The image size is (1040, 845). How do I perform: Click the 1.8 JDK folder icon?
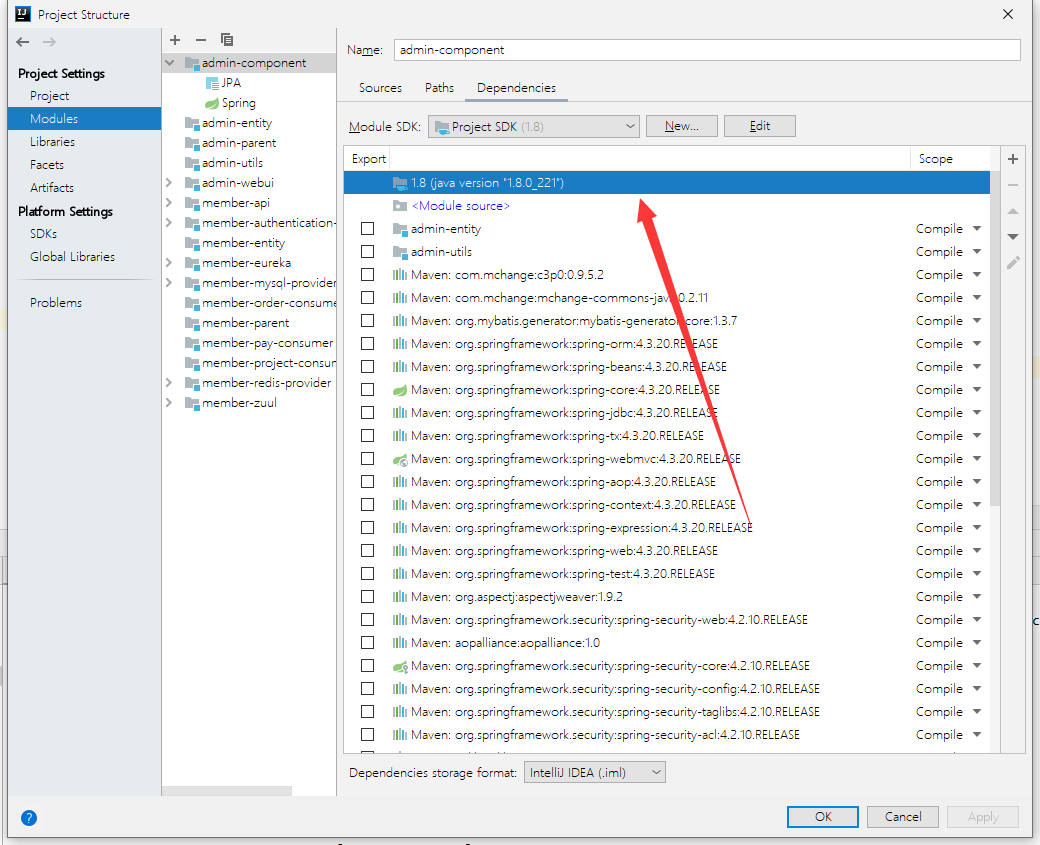tap(399, 183)
